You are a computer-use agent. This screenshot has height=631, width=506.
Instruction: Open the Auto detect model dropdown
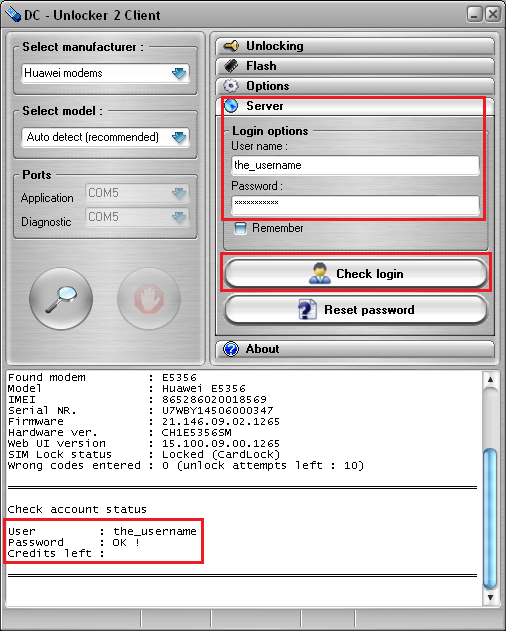click(x=105, y=137)
